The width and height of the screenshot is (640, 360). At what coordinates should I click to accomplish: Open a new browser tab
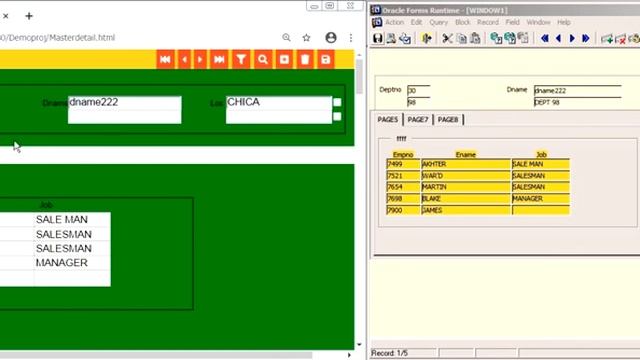[29, 16]
